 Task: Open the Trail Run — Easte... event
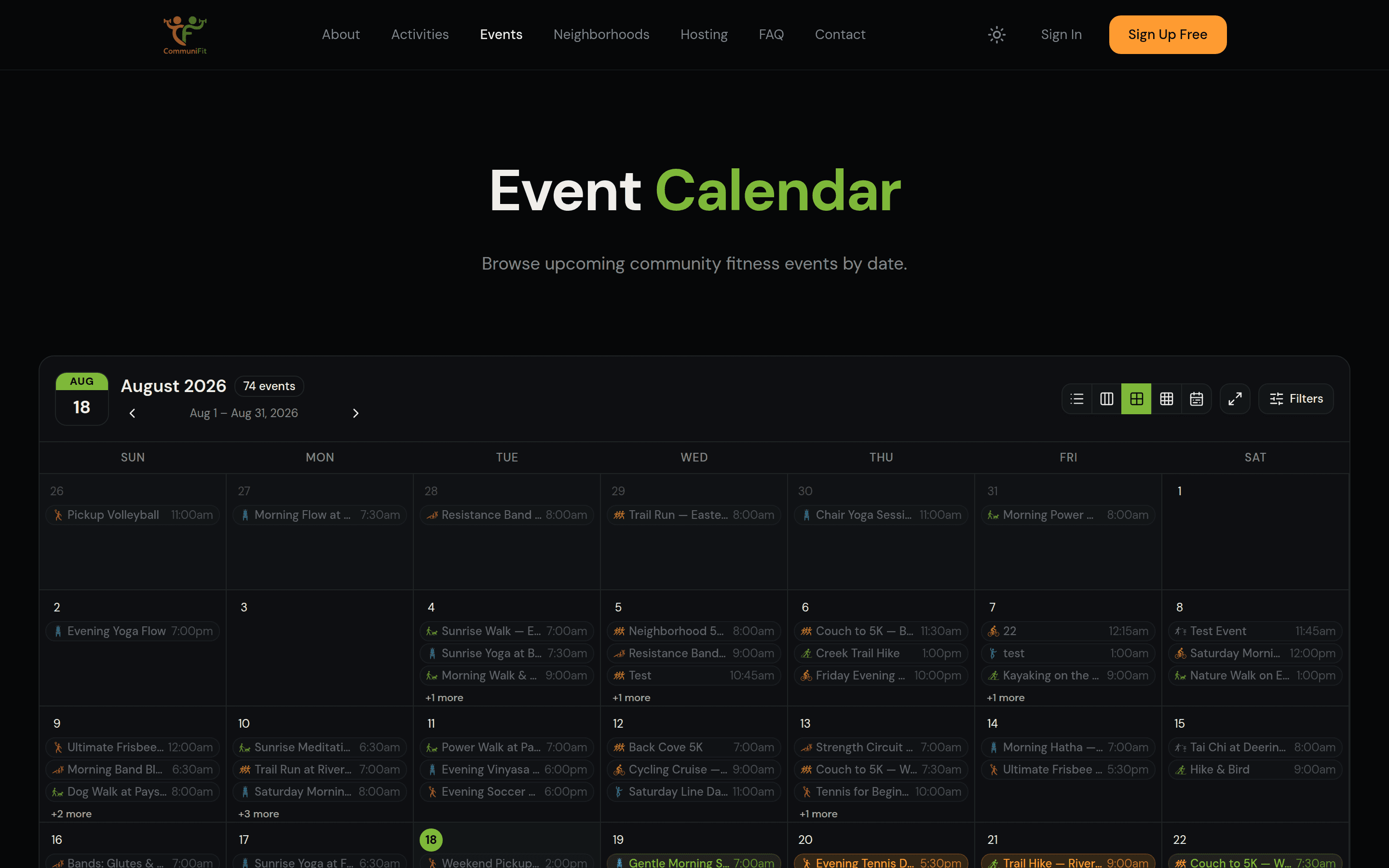coord(694,515)
